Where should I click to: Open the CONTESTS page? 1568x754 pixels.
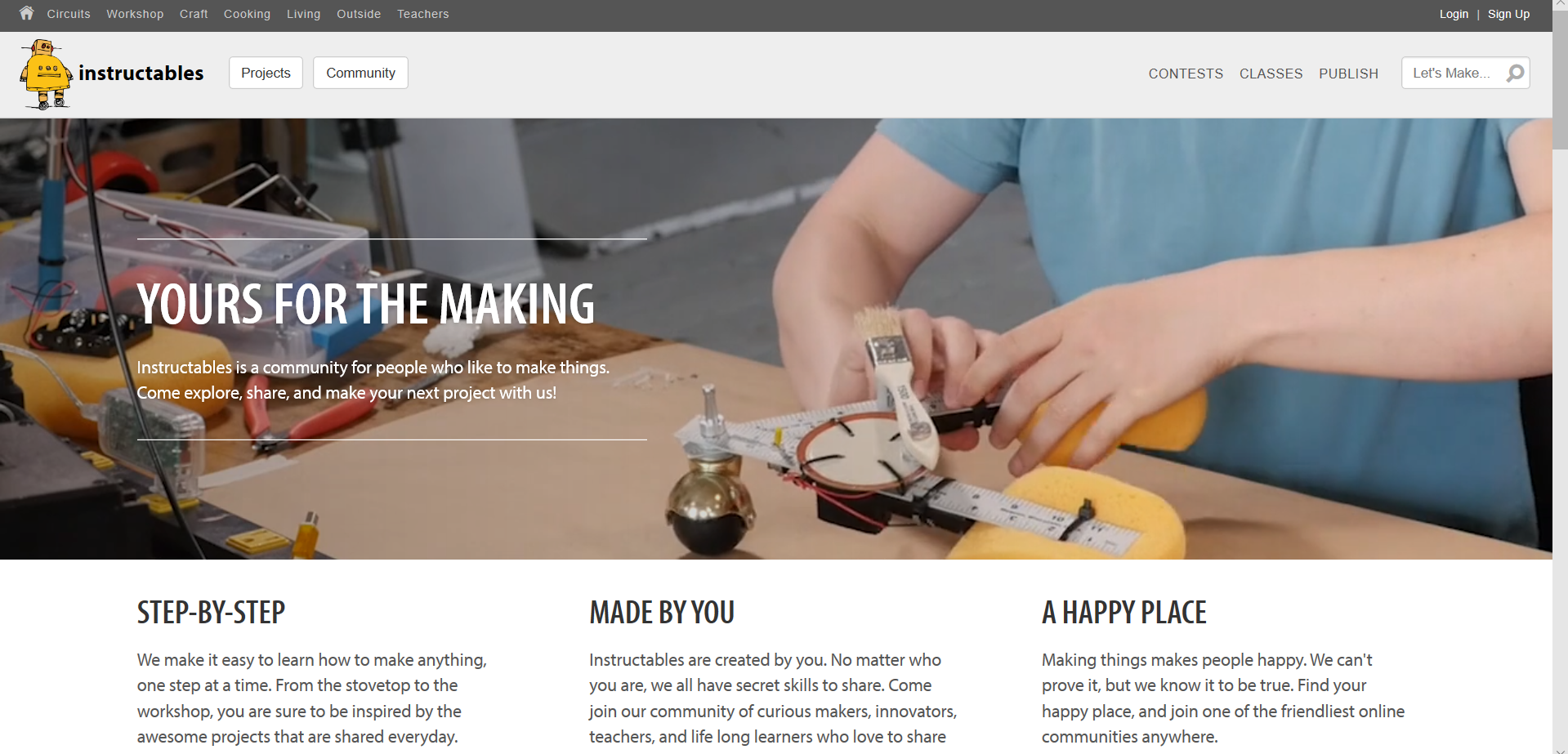click(1186, 74)
